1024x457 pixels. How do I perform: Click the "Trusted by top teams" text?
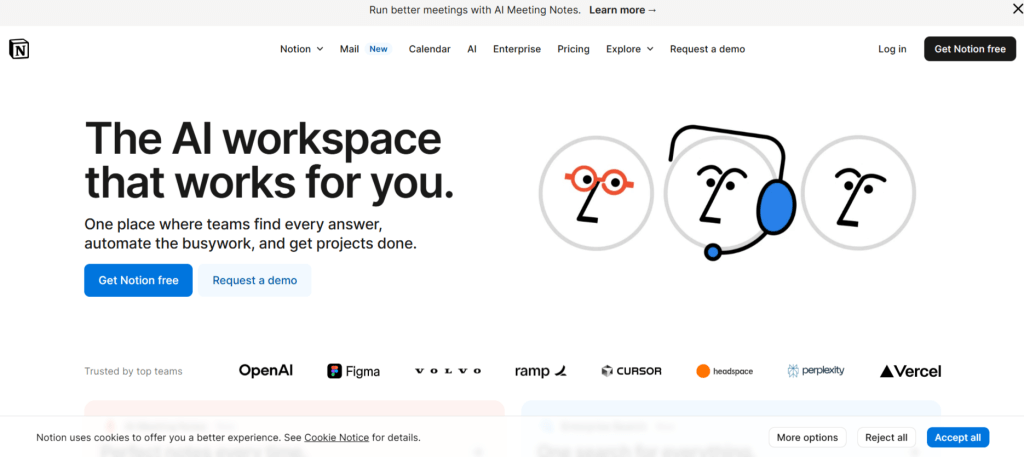[133, 371]
